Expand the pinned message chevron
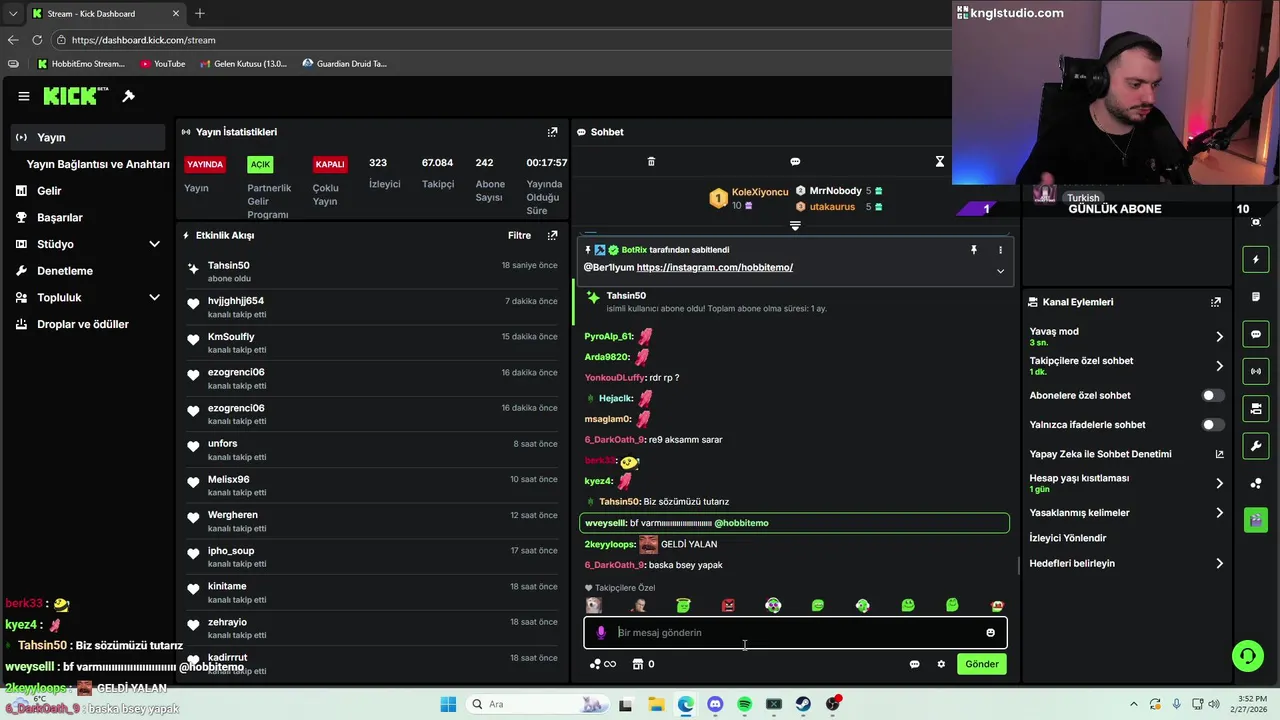 [x=1000, y=271]
